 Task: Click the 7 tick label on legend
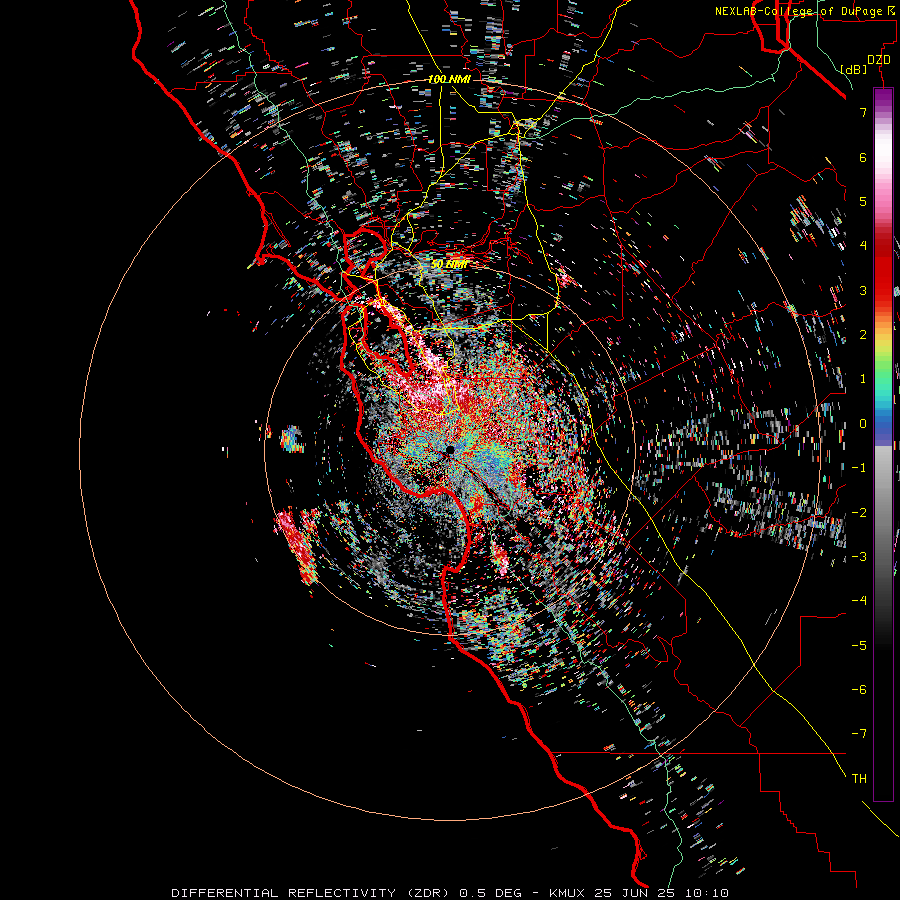click(863, 112)
